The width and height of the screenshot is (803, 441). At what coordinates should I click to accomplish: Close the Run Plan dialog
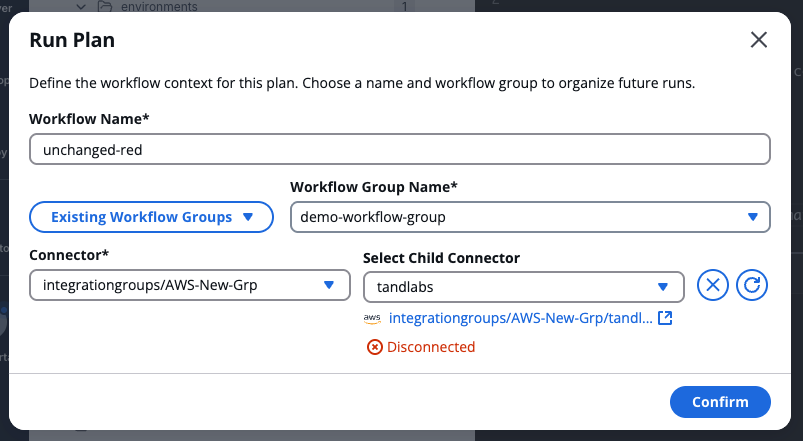759,40
